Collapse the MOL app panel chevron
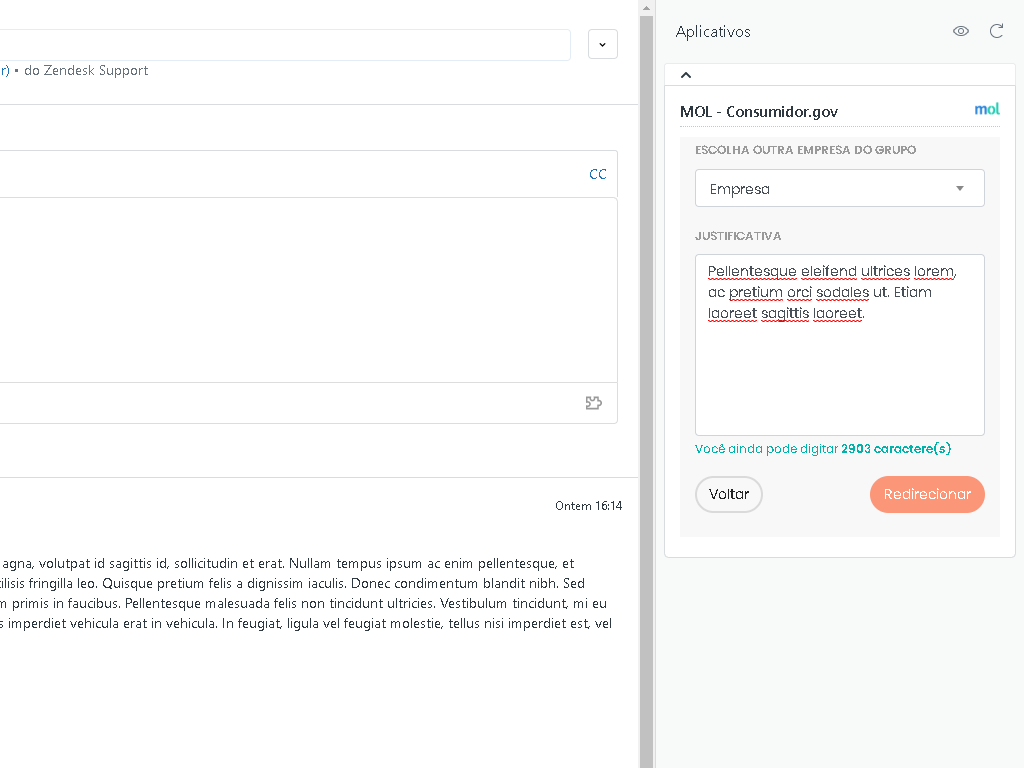Viewport: 1024px width, 768px height. point(686,75)
